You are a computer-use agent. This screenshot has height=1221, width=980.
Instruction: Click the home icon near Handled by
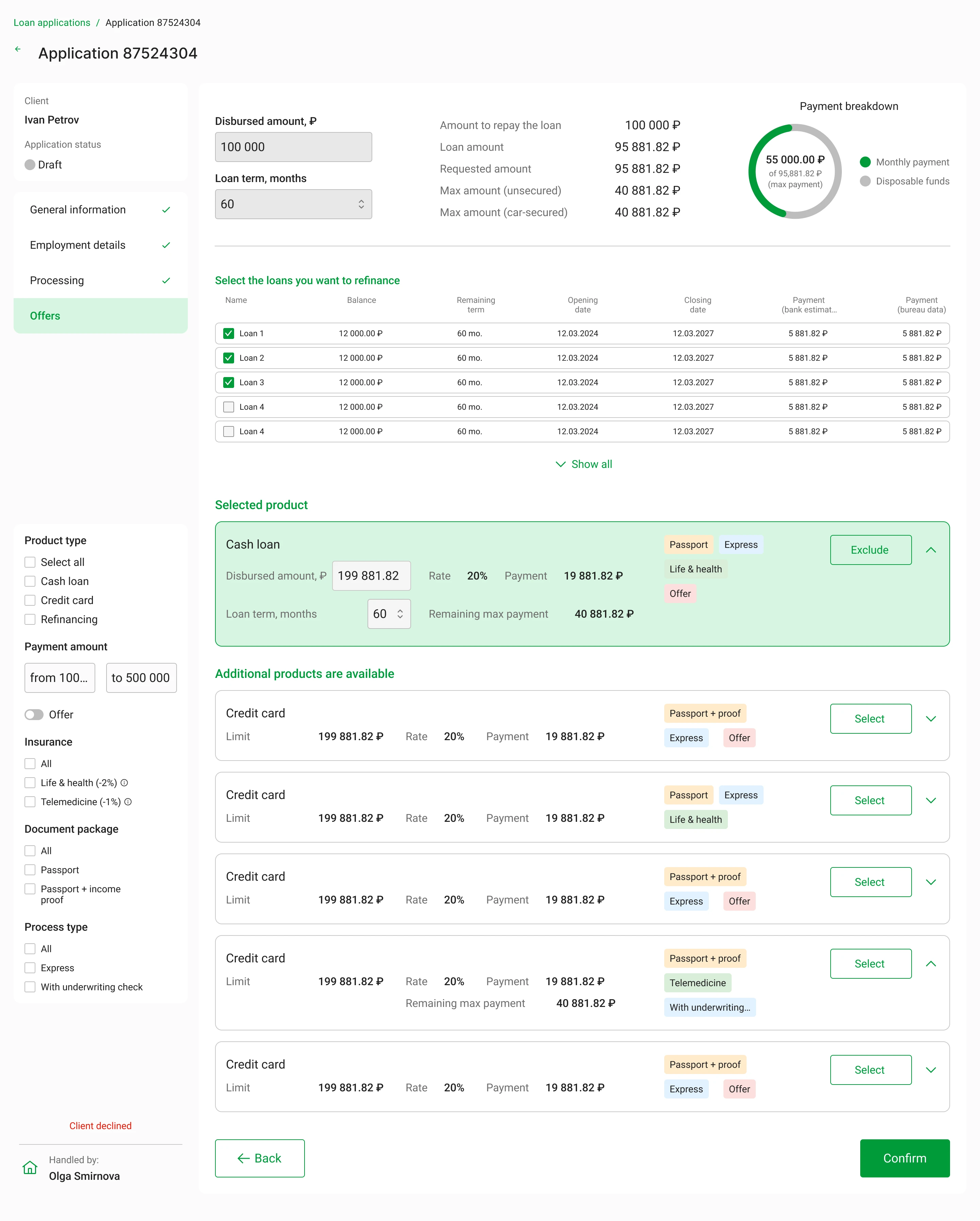[30, 1167]
